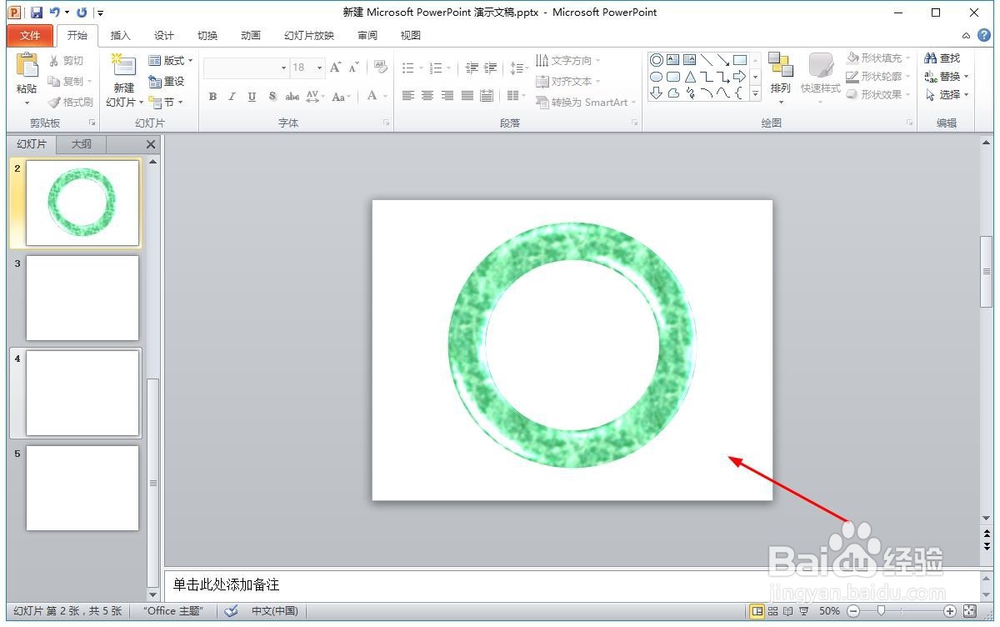Click the Select (选择) button
This screenshot has width=1000, height=627.
click(945, 95)
